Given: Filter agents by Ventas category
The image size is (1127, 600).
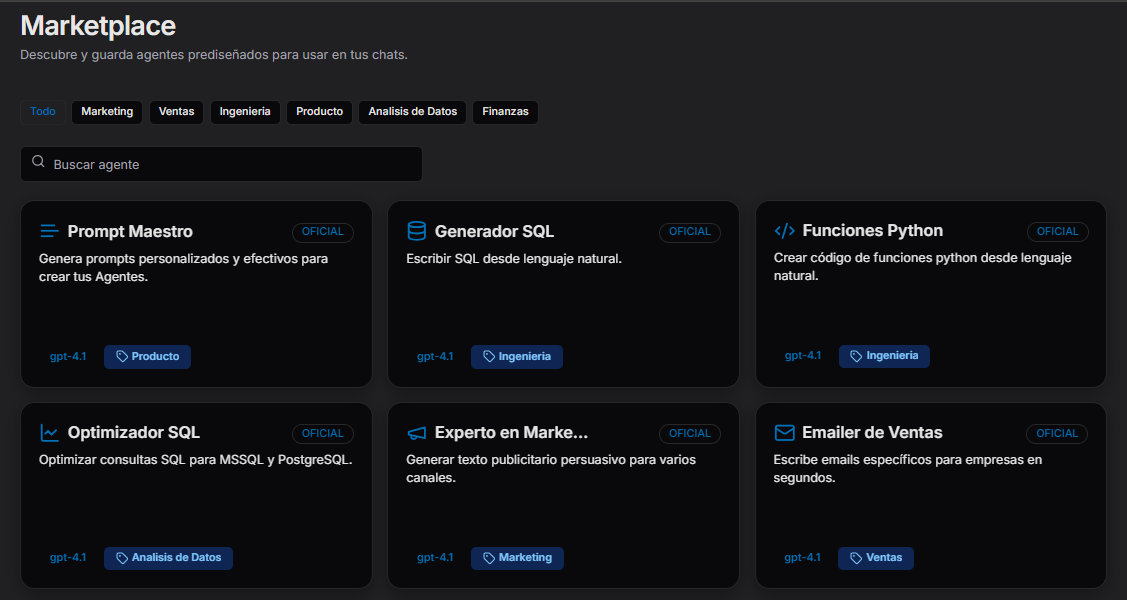Looking at the screenshot, I should [176, 112].
